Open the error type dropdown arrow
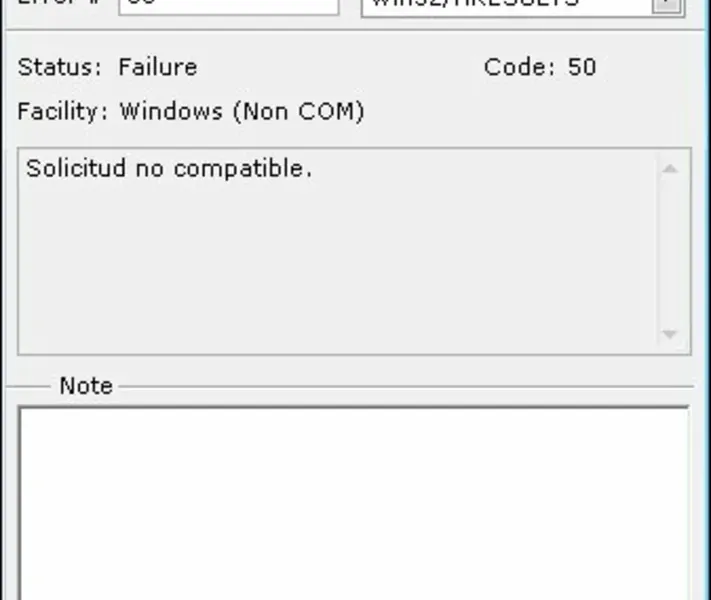The image size is (711, 600). point(666,5)
